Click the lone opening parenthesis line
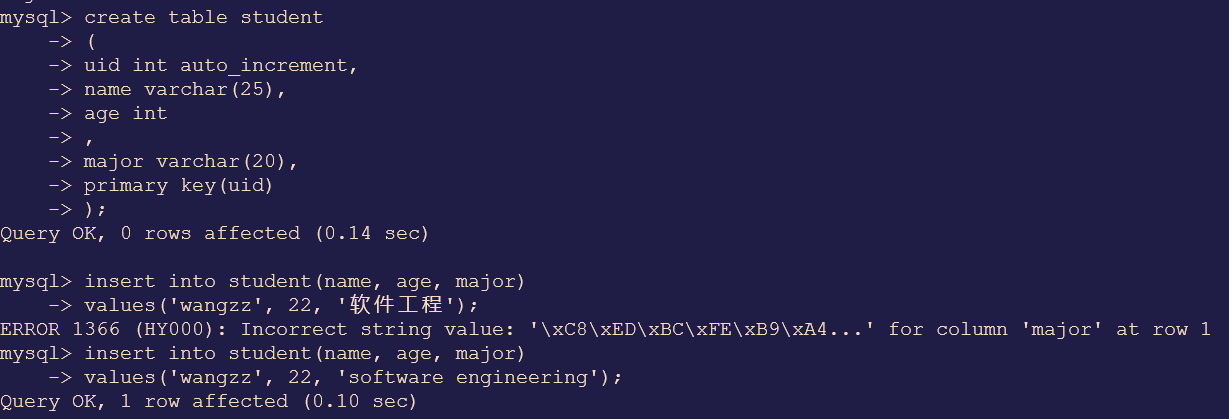Image resolution: width=1229 pixels, height=419 pixels. [x=90, y=42]
